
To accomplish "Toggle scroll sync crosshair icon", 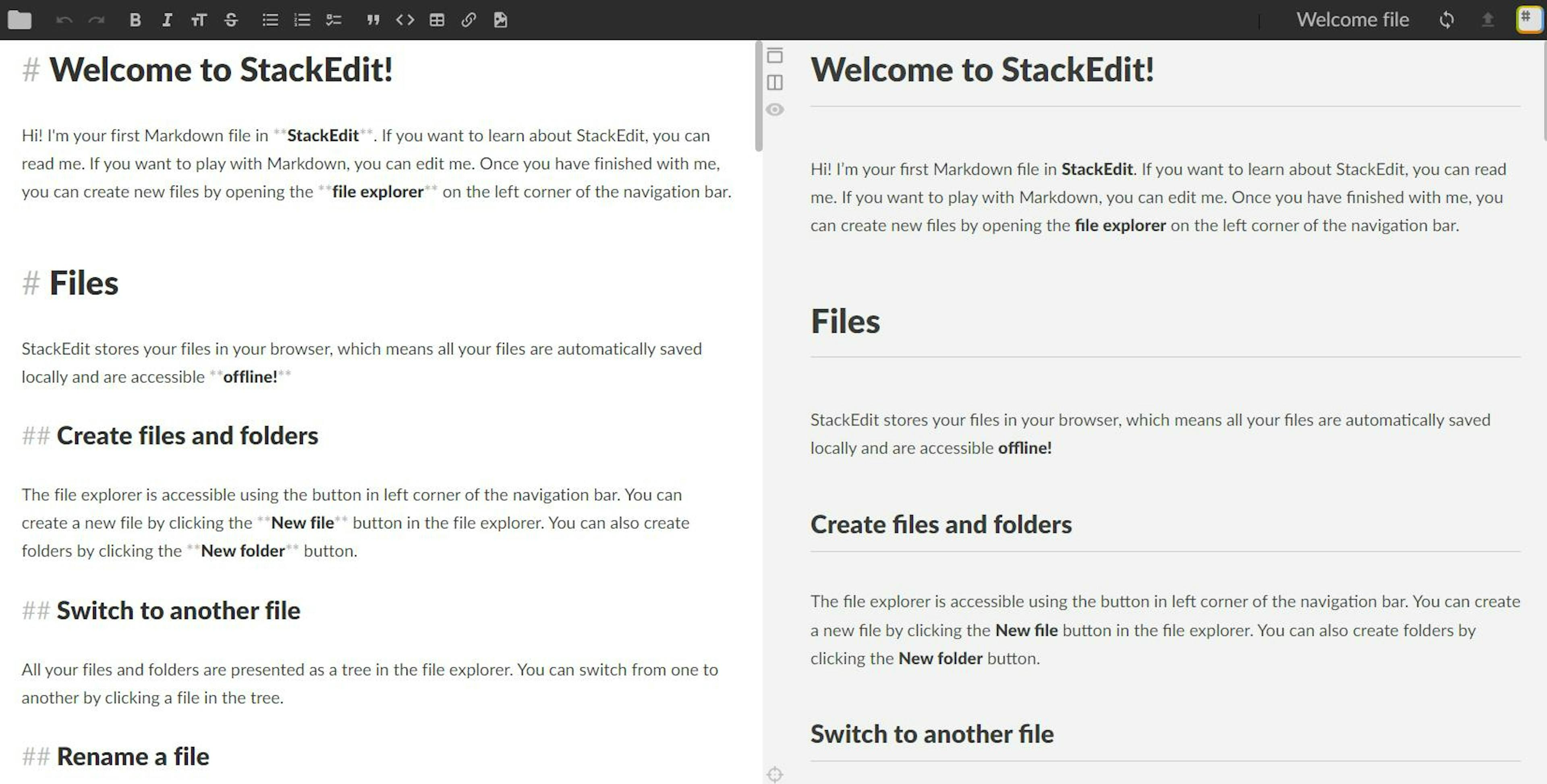I will [775, 774].
